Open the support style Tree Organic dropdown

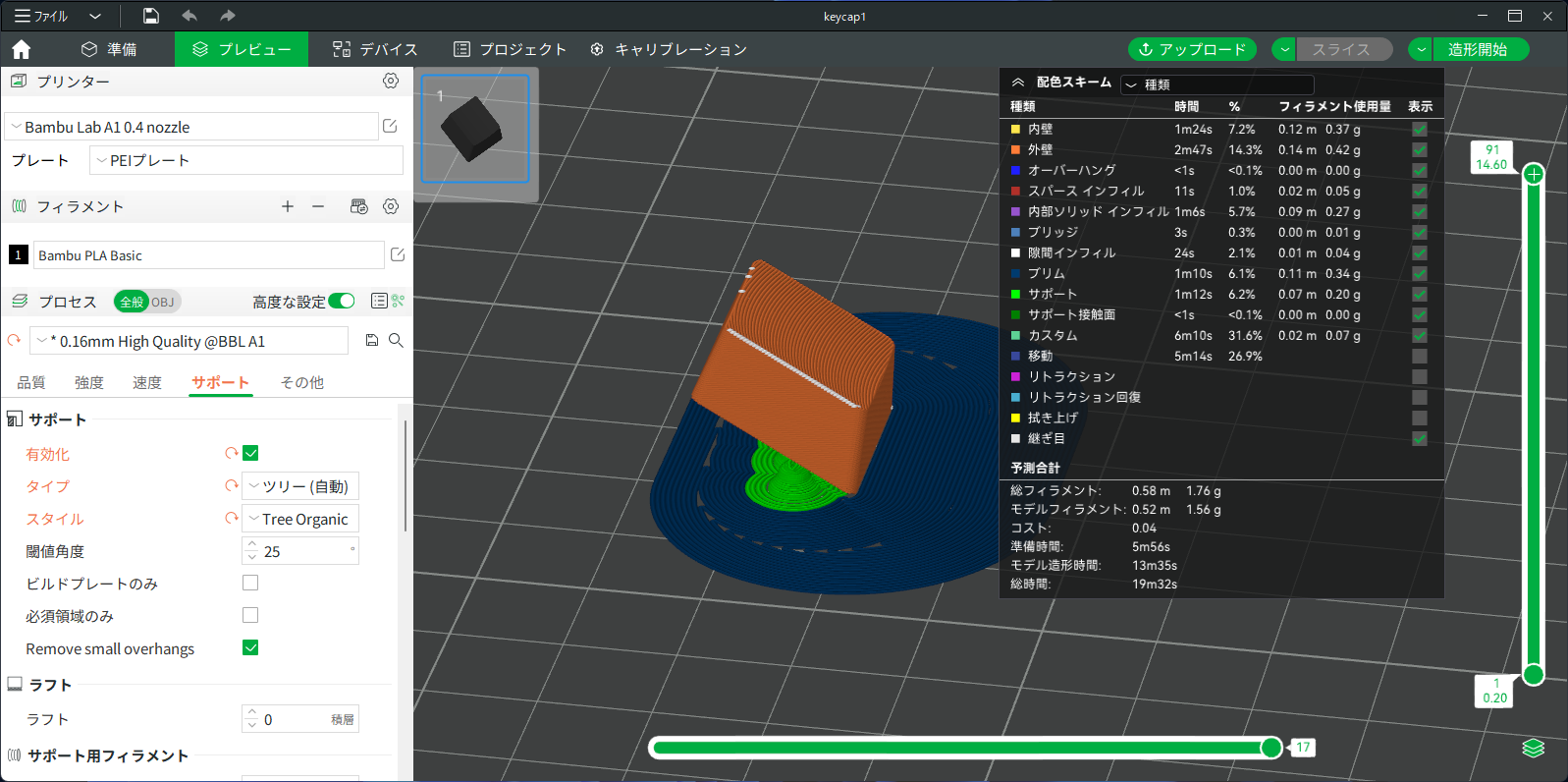pyautogui.click(x=300, y=519)
